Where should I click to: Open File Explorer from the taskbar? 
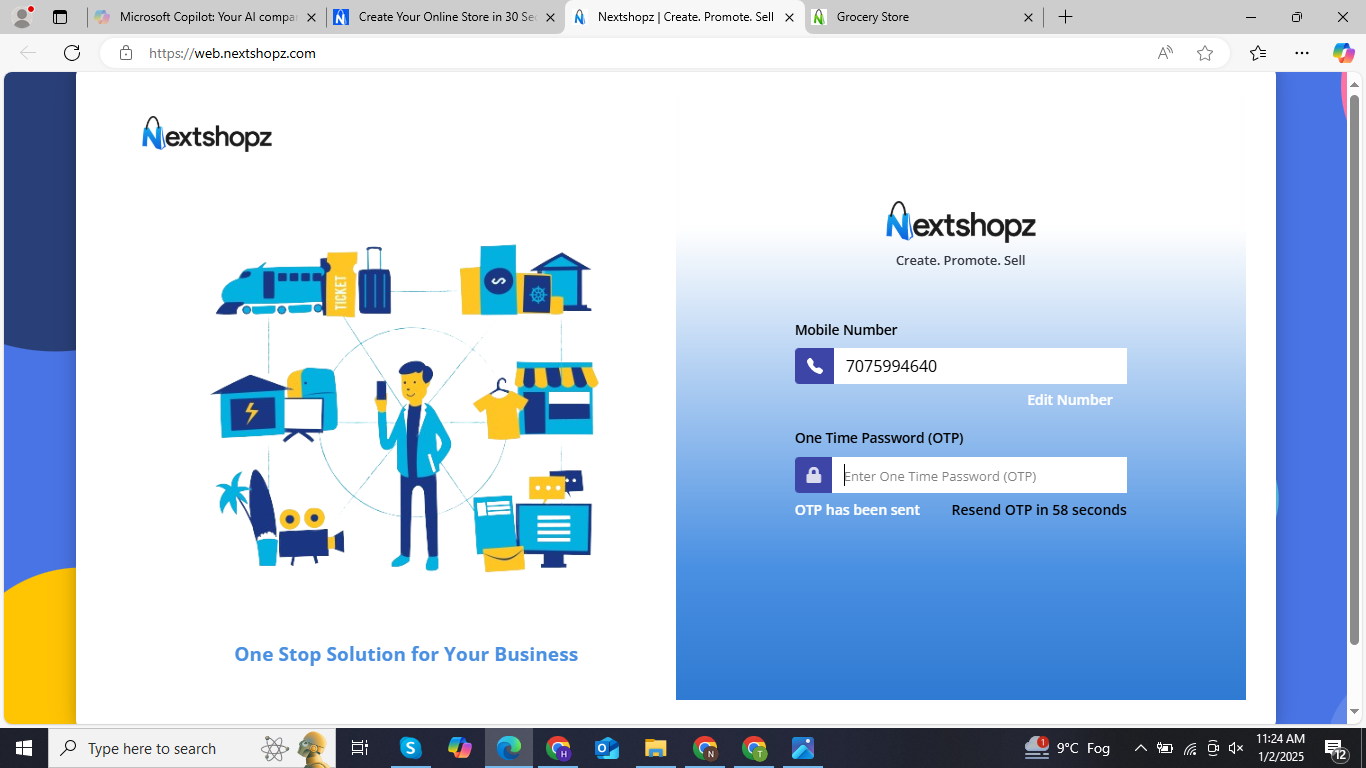click(x=656, y=748)
